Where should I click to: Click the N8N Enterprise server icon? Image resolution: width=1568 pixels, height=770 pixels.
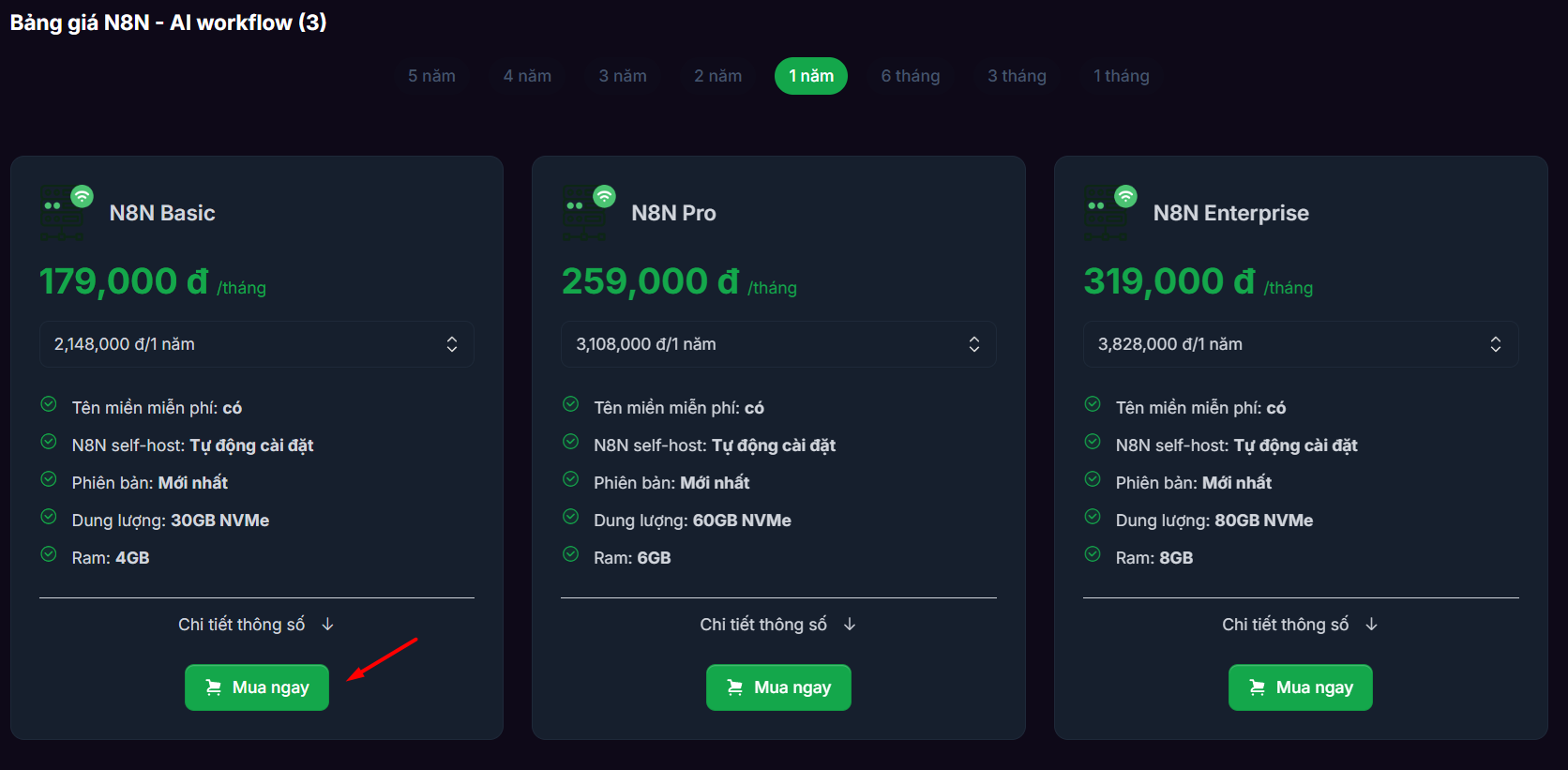click(x=1108, y=213)
